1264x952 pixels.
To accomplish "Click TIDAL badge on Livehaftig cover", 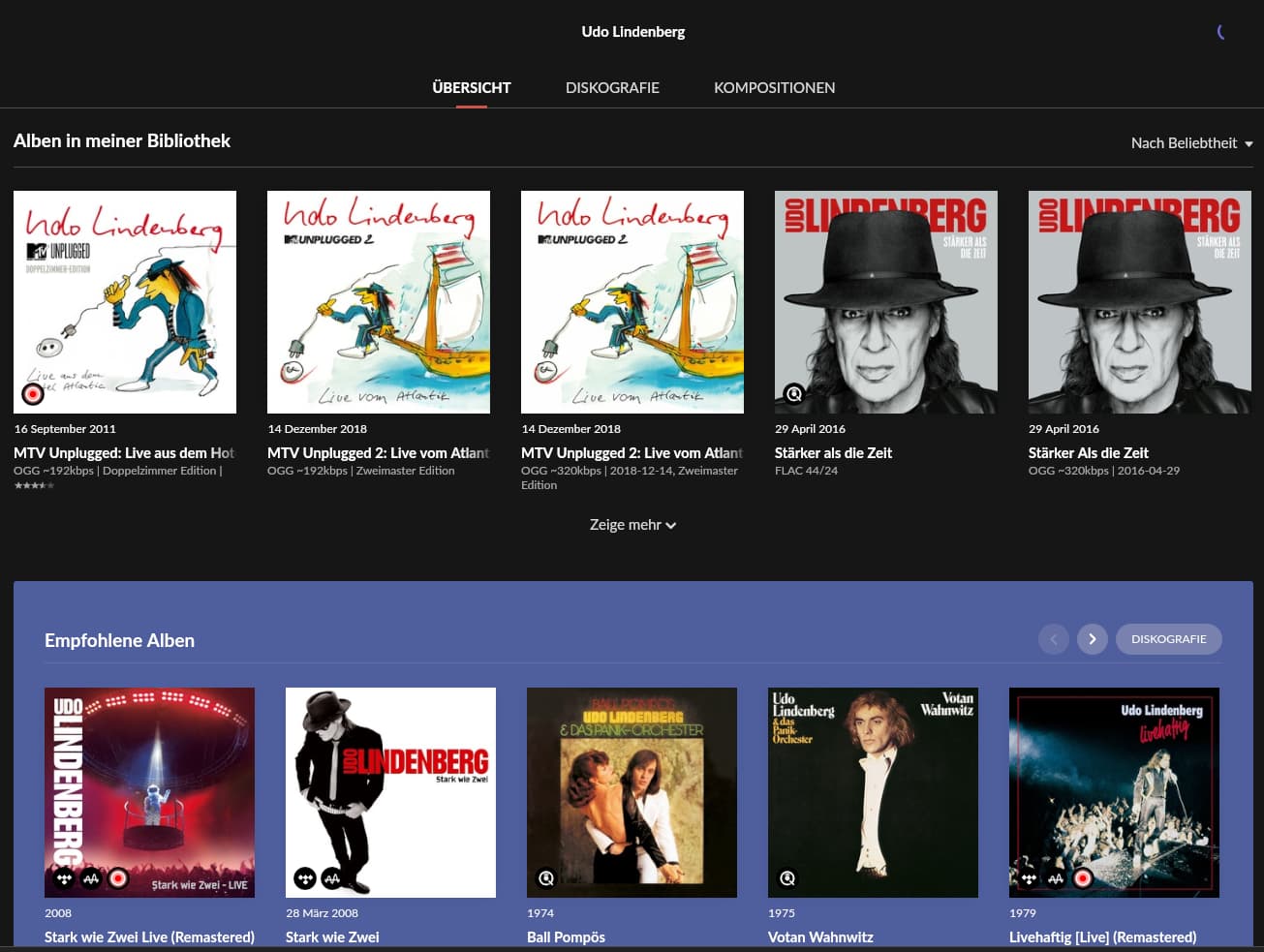I will click(x=1029, y=878).
